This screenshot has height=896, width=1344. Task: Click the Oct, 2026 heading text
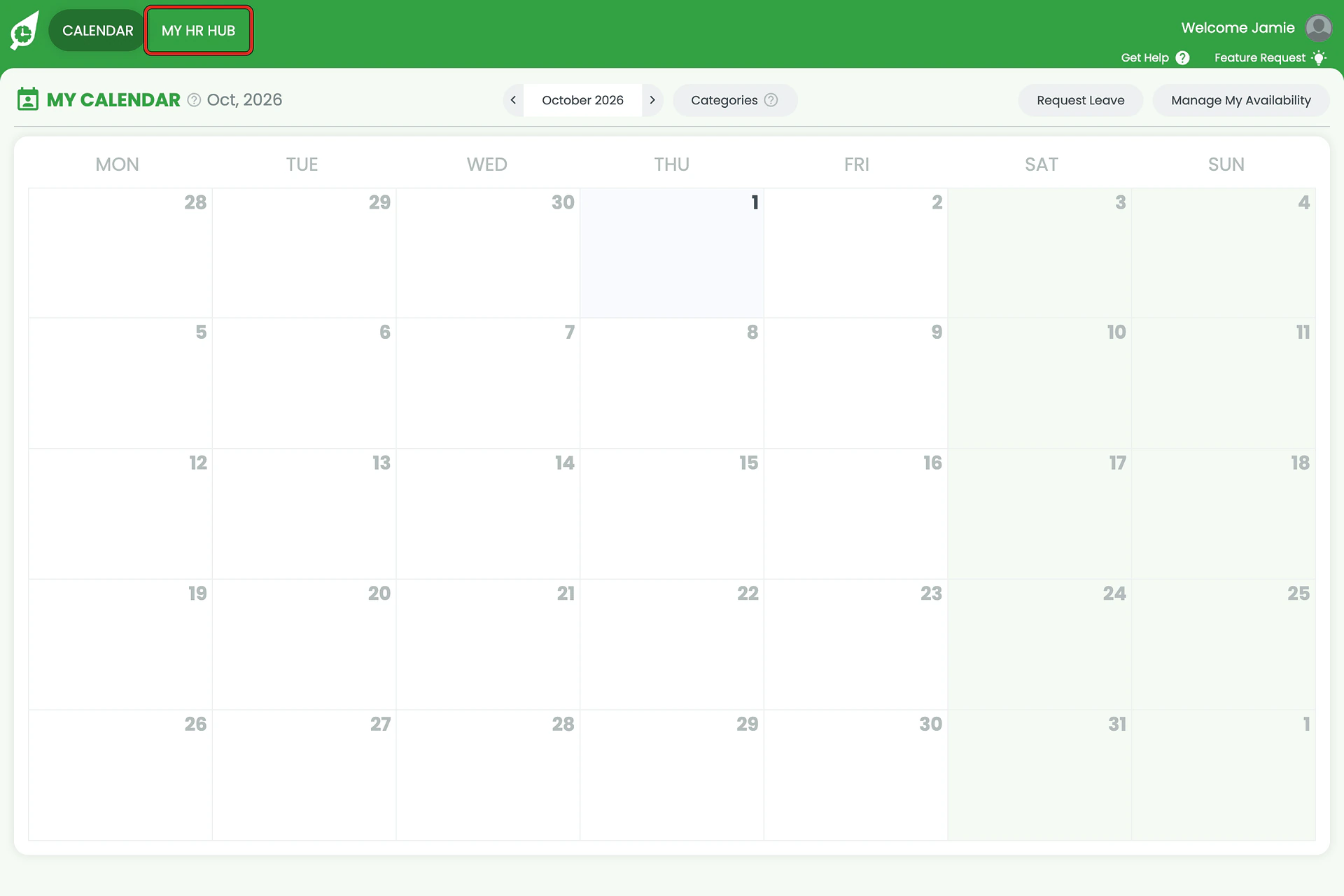click(244, 100)
